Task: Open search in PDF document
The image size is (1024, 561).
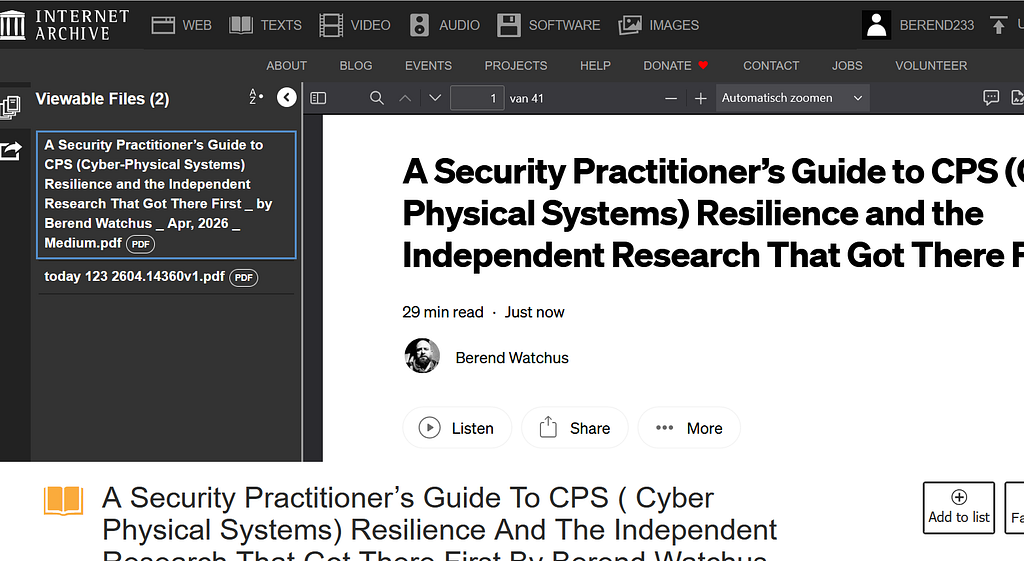Action: click(377, 98)
